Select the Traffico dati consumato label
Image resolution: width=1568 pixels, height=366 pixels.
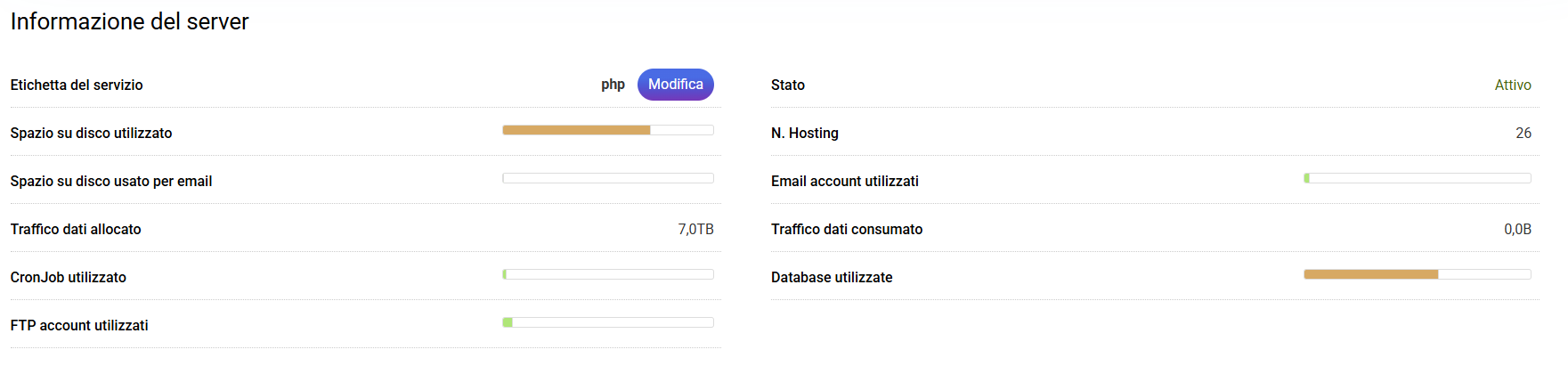click(847, 229)
